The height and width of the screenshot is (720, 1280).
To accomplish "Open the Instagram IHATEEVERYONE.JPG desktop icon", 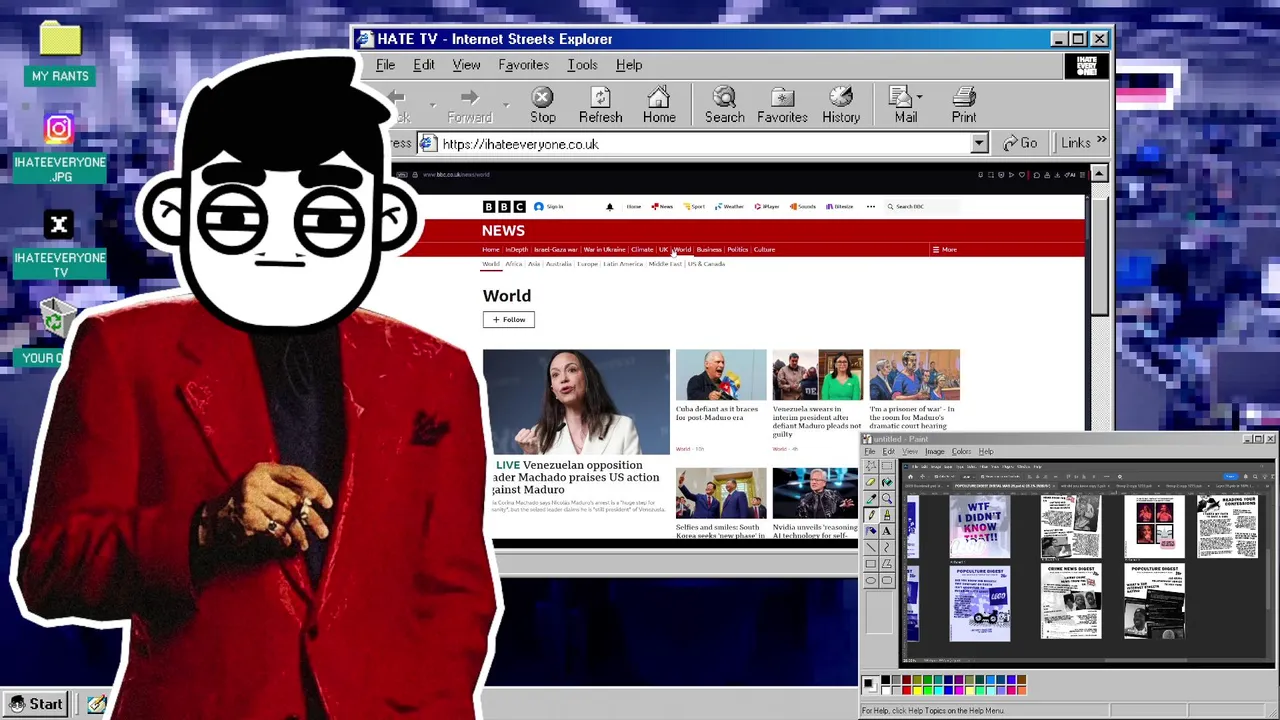I will coord(59,148).
